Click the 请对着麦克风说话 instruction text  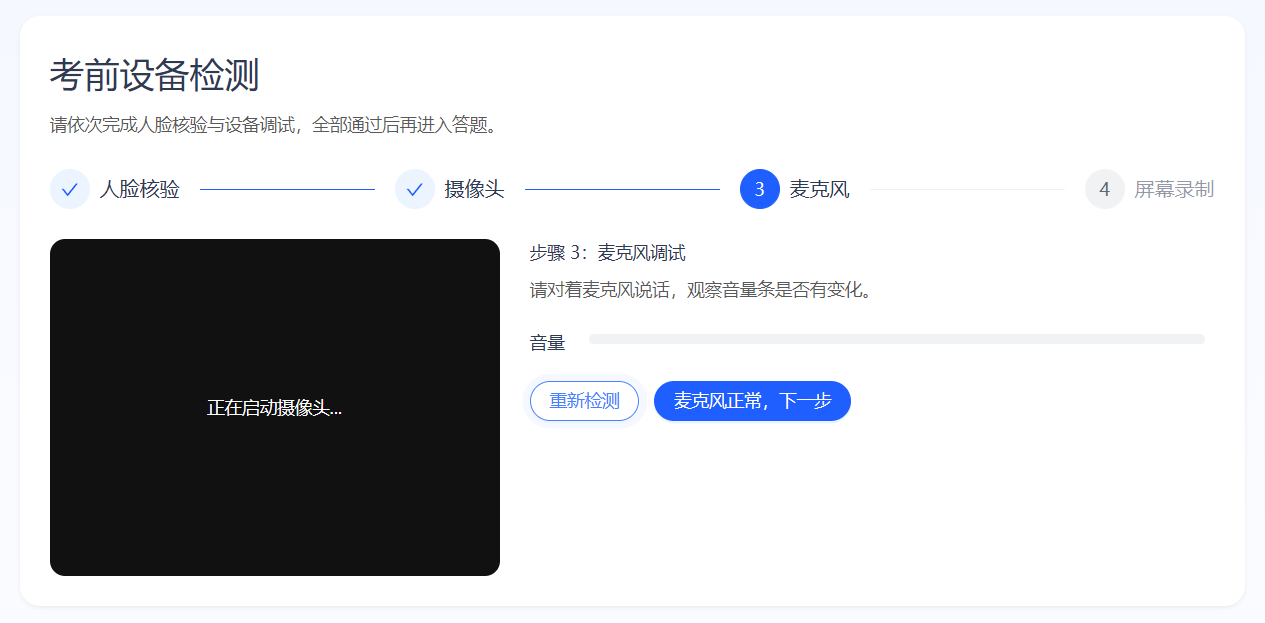coord(702,290)
